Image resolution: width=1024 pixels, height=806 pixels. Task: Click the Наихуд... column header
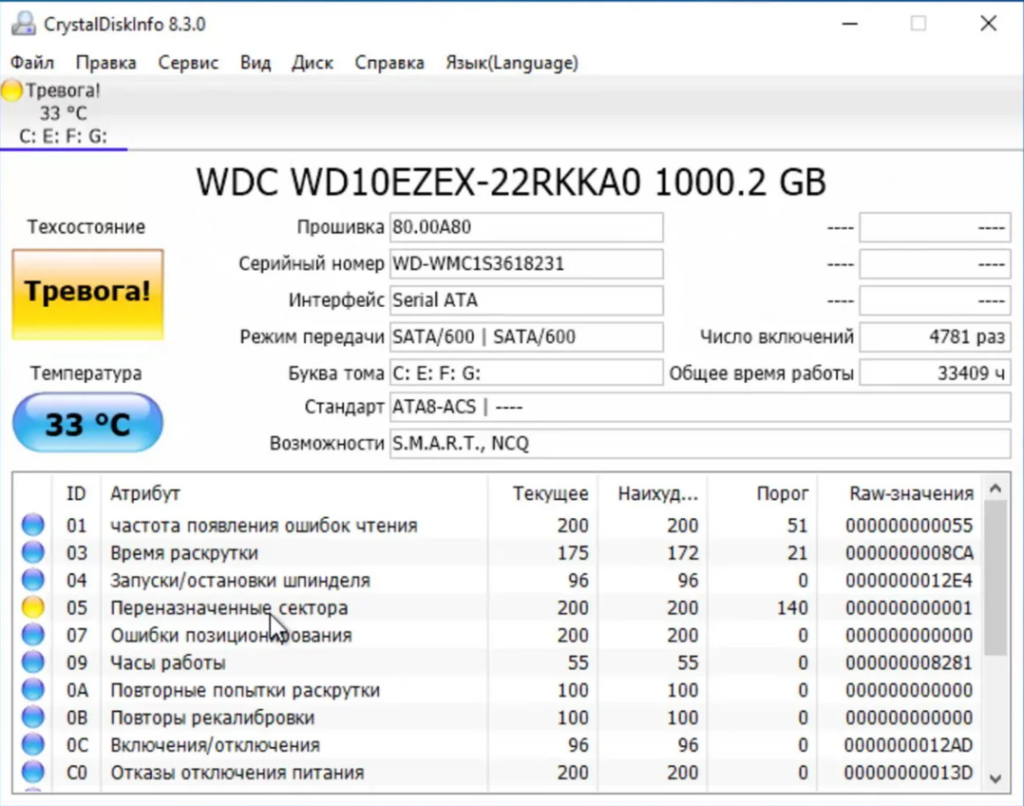(x=652, y=493)
